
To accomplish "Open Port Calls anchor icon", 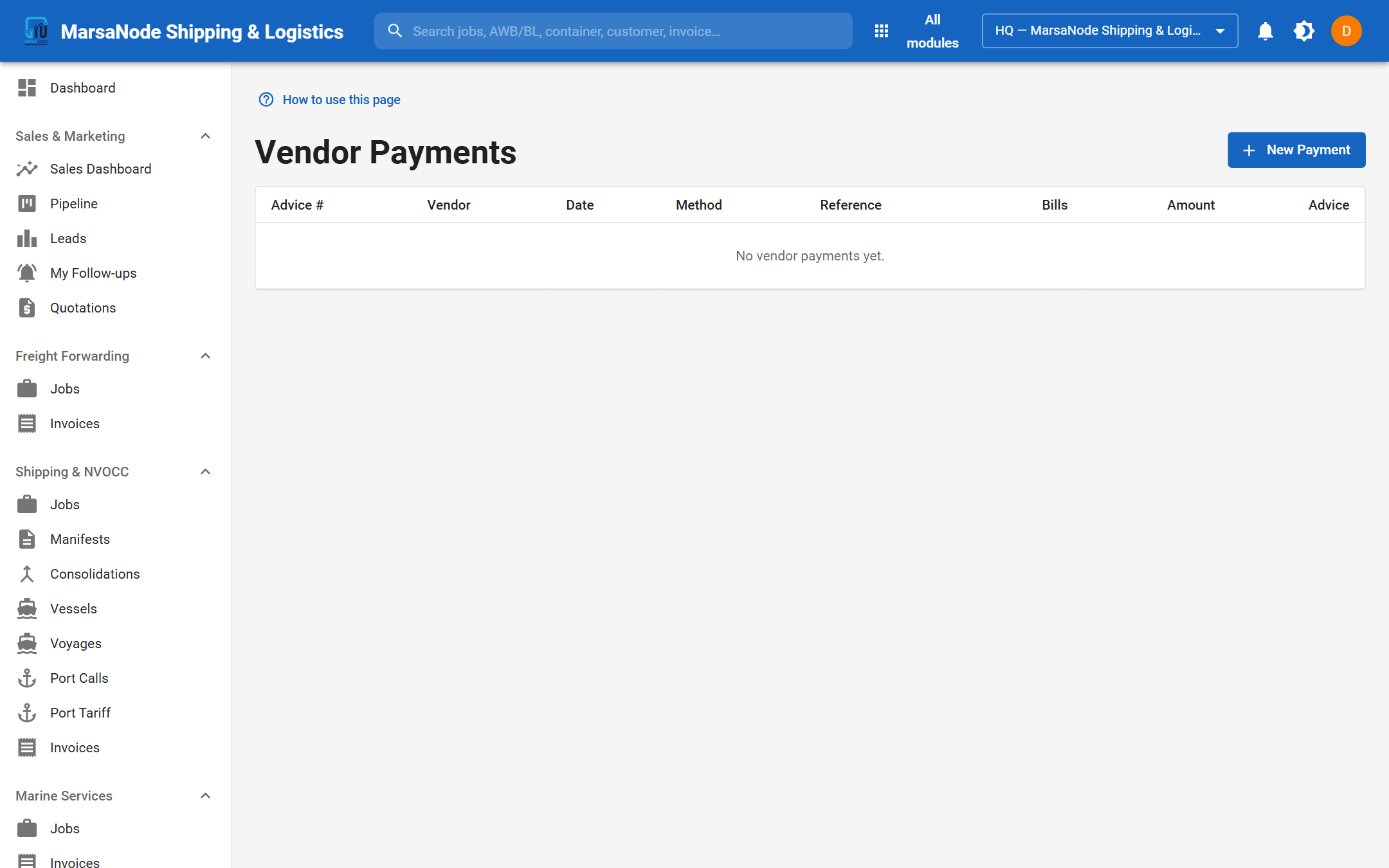I will pyautogui.click(x=27, y=678).
